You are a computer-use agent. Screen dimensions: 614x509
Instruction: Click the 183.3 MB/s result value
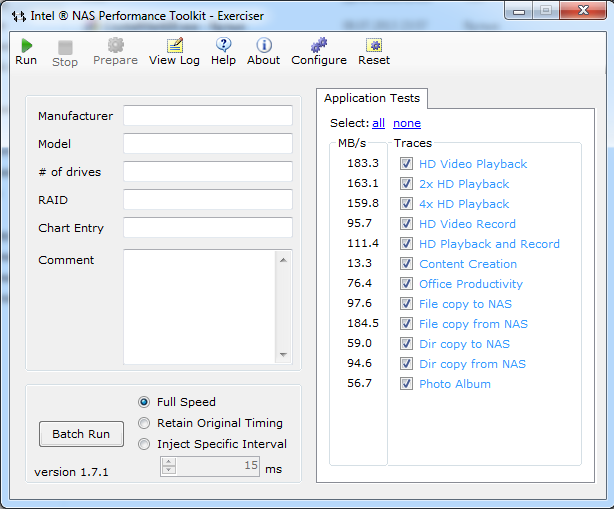(363, 163)
